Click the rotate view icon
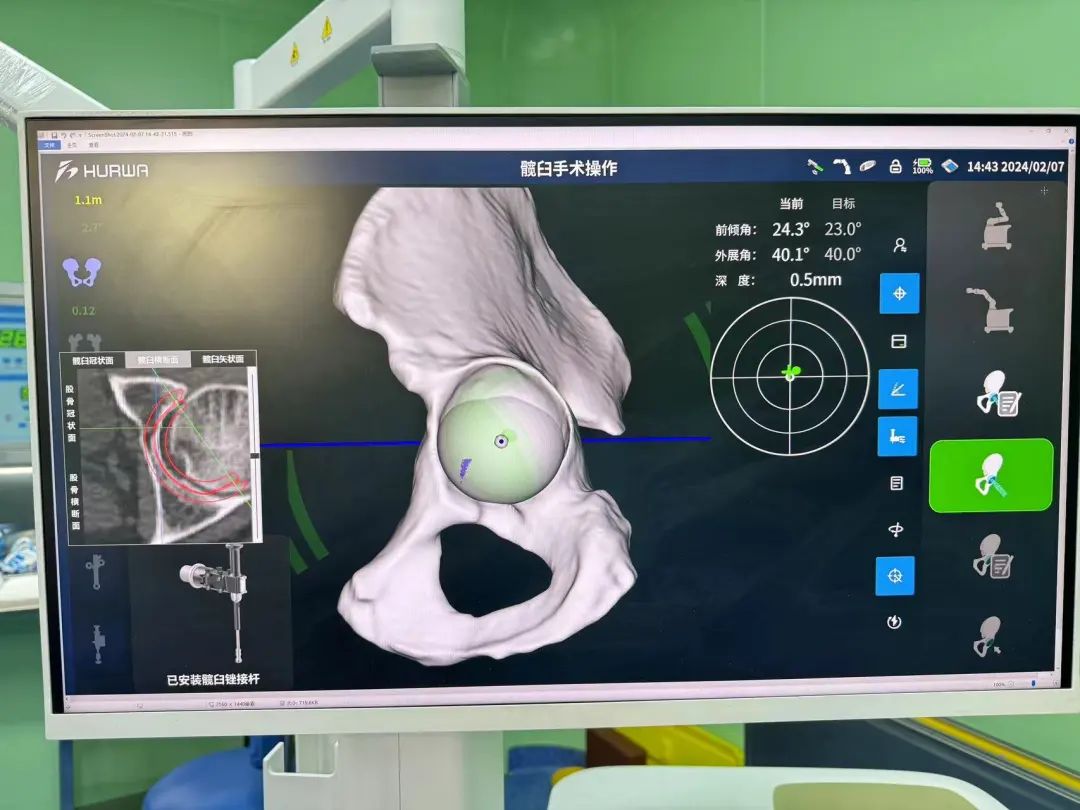 (897, 530)
